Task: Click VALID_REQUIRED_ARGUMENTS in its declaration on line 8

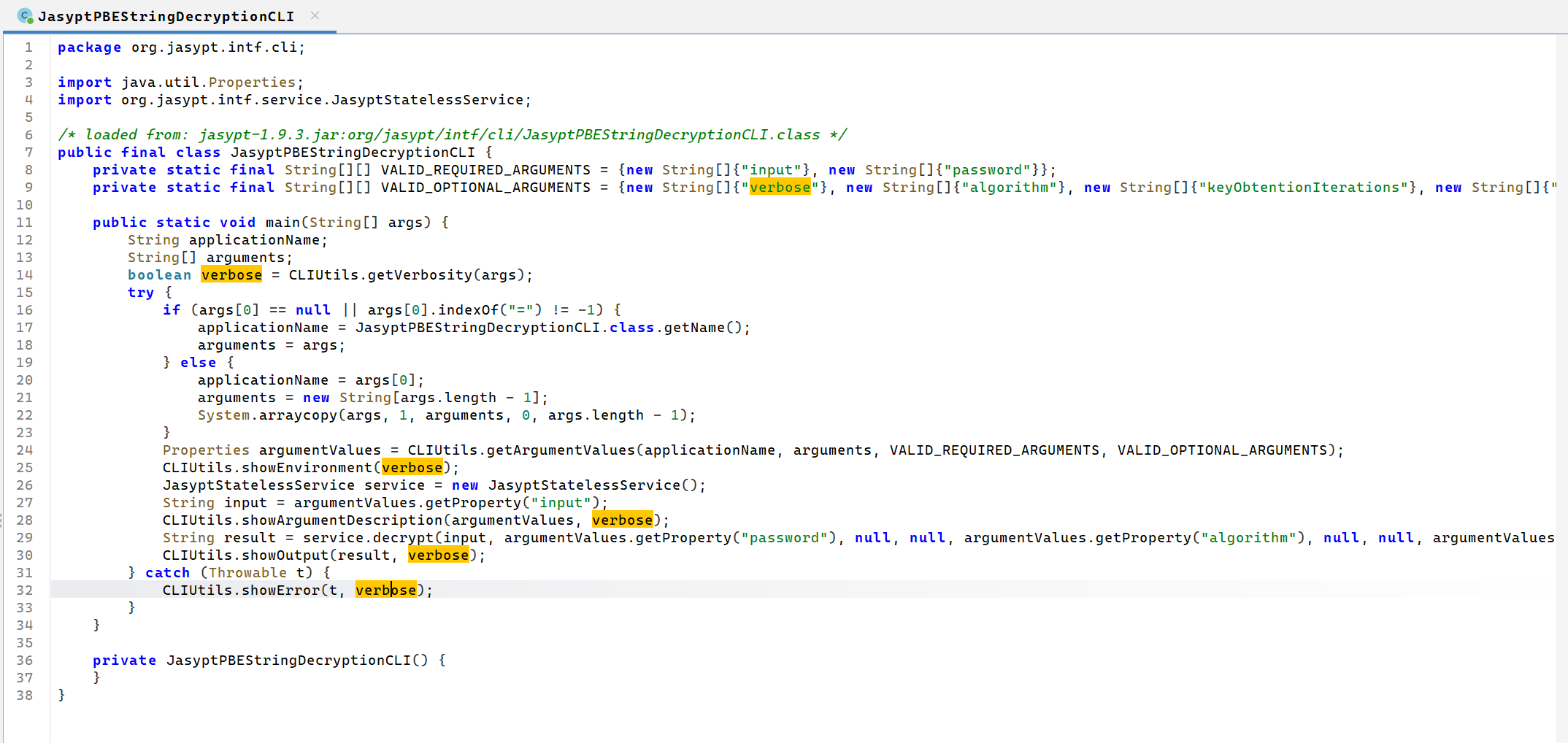Action: (x=485, y=170)
